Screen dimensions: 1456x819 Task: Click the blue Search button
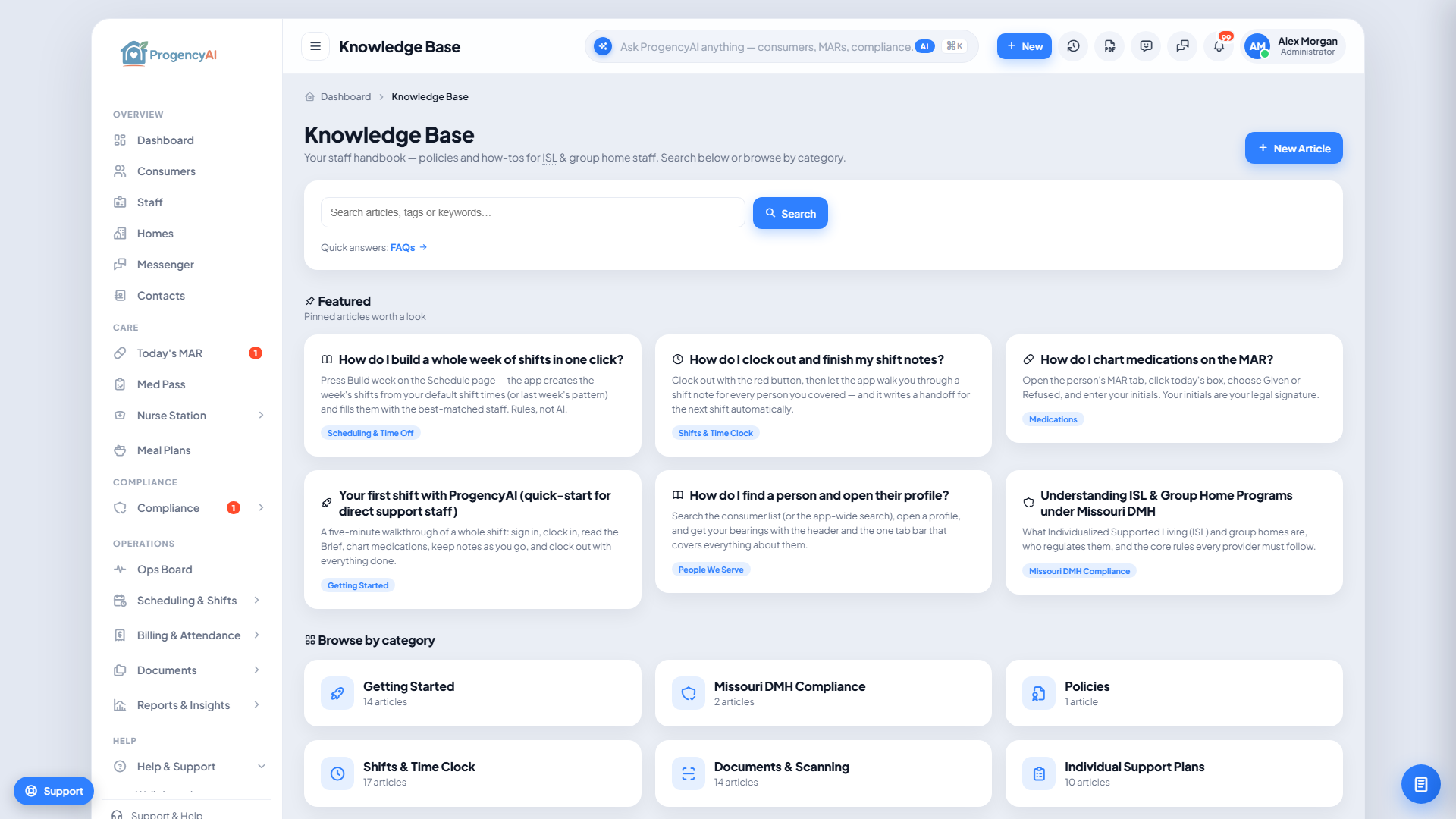coord(790,213)
